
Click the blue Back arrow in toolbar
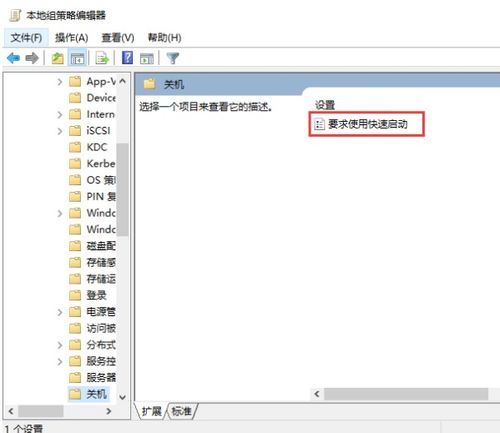tap(13, 58)
